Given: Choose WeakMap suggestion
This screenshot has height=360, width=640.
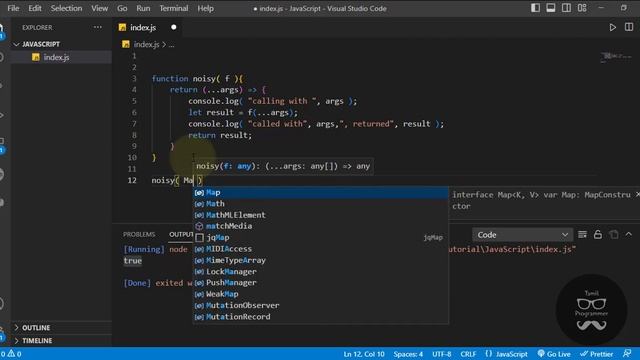Looking at the screenshot, I should pos(320,294).
